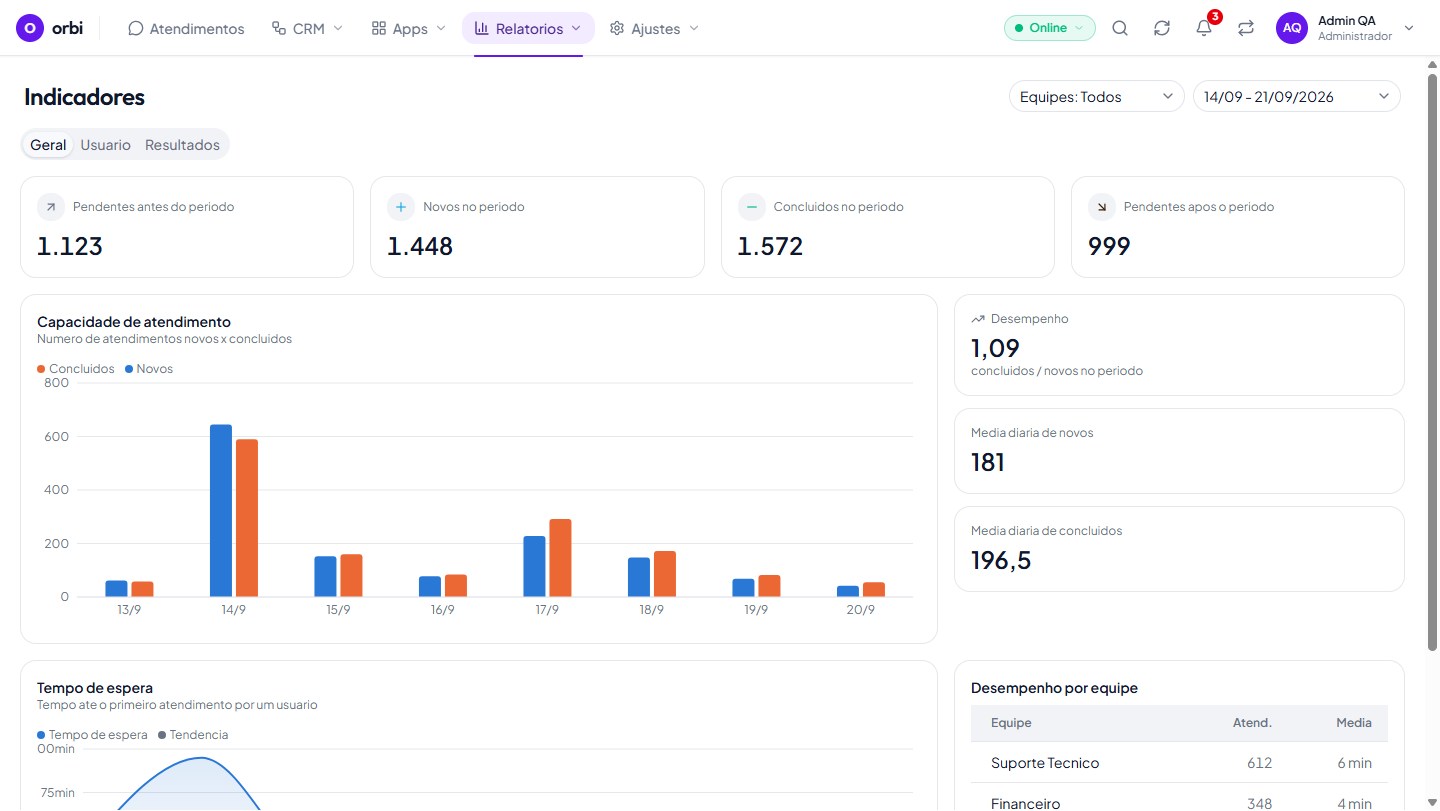Click the refresh circular arrows icon
Screen dimensions: 1440x811
(x=1162, y=28)
